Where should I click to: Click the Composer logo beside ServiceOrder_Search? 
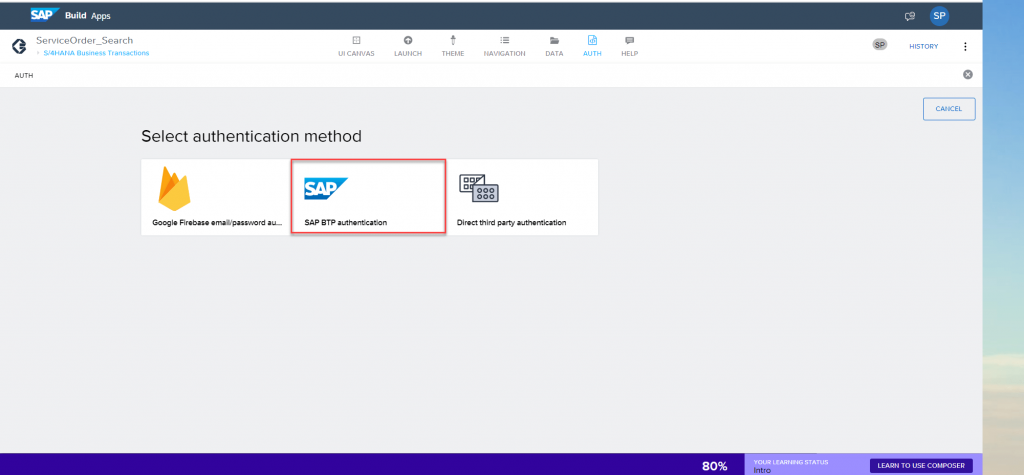(20, 46)
